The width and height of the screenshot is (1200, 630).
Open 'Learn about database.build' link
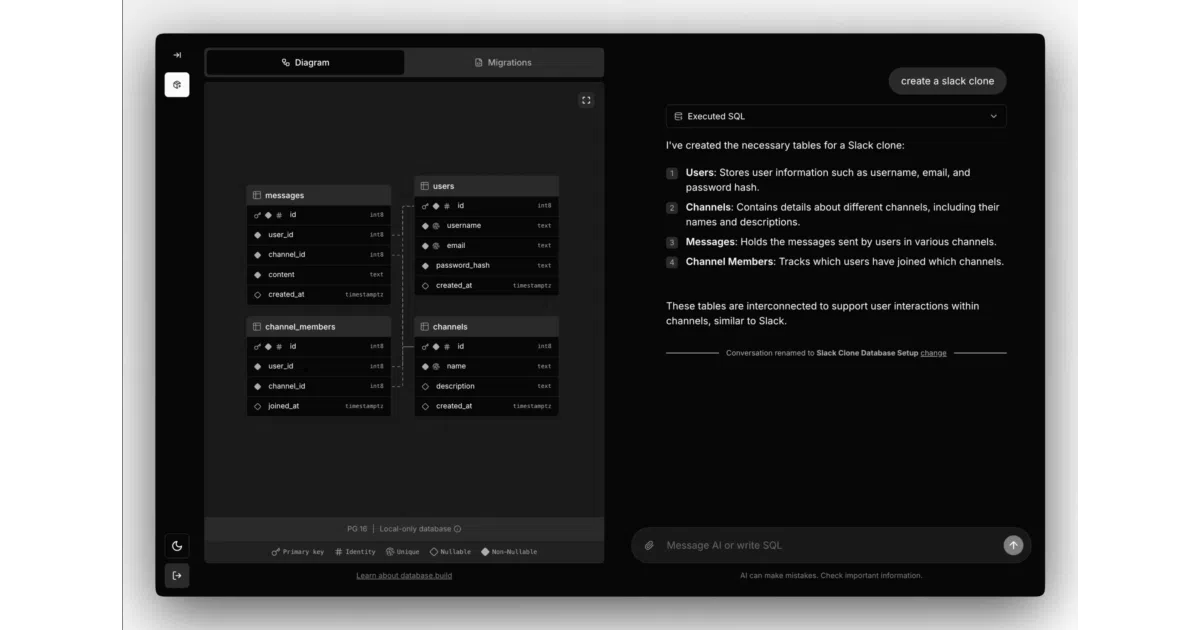point(404,576)
